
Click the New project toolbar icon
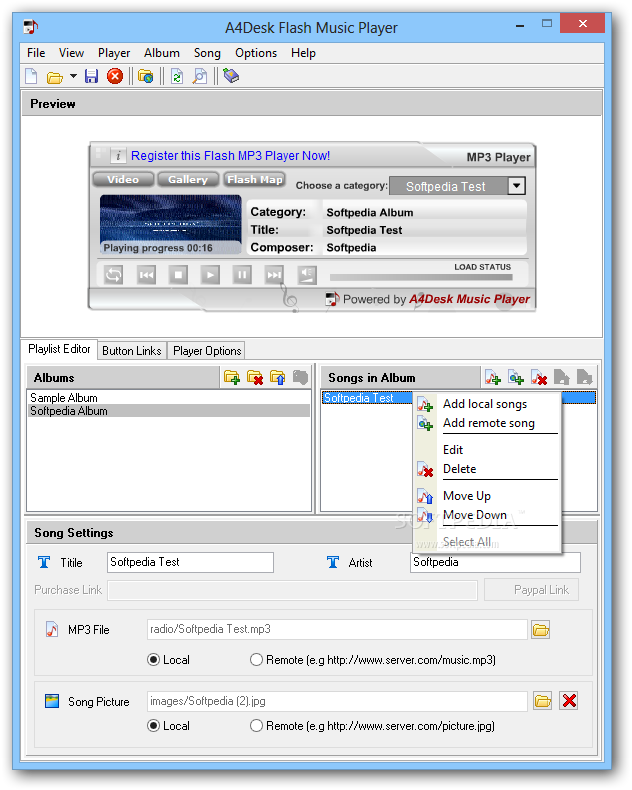click(31, 77)
